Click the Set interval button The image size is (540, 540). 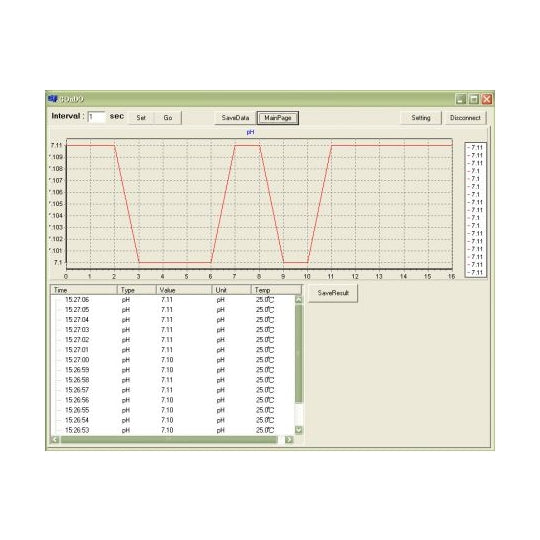tap(141, 118)
